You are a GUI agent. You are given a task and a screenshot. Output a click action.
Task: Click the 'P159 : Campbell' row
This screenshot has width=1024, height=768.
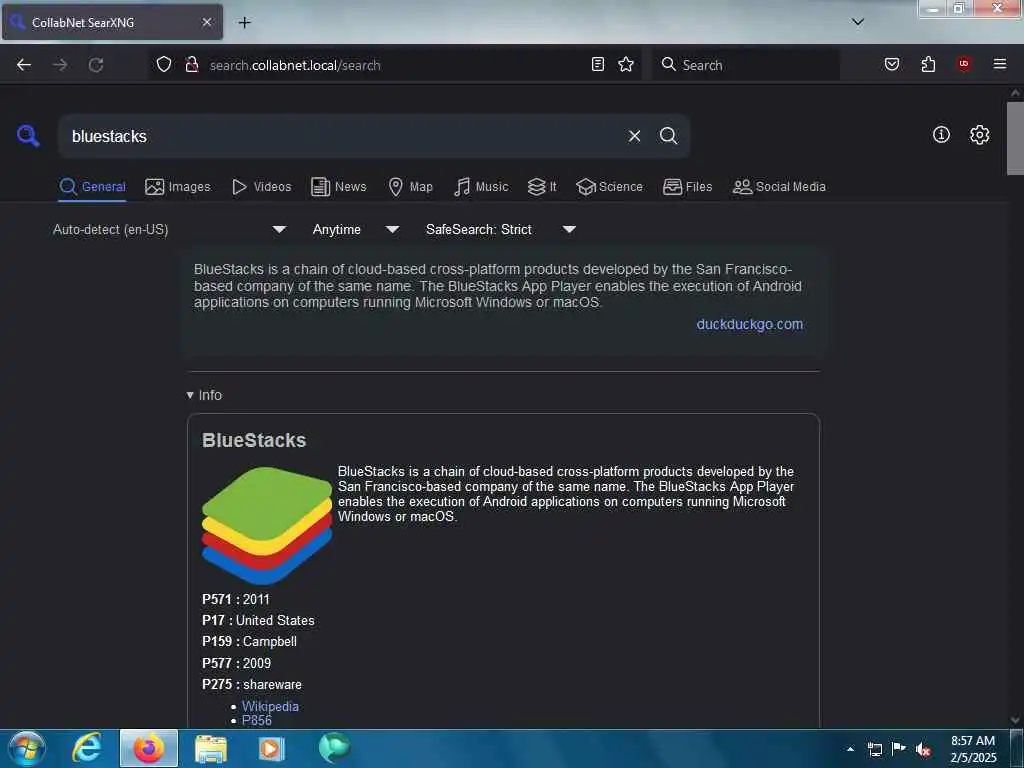click(x=249, y=642)
